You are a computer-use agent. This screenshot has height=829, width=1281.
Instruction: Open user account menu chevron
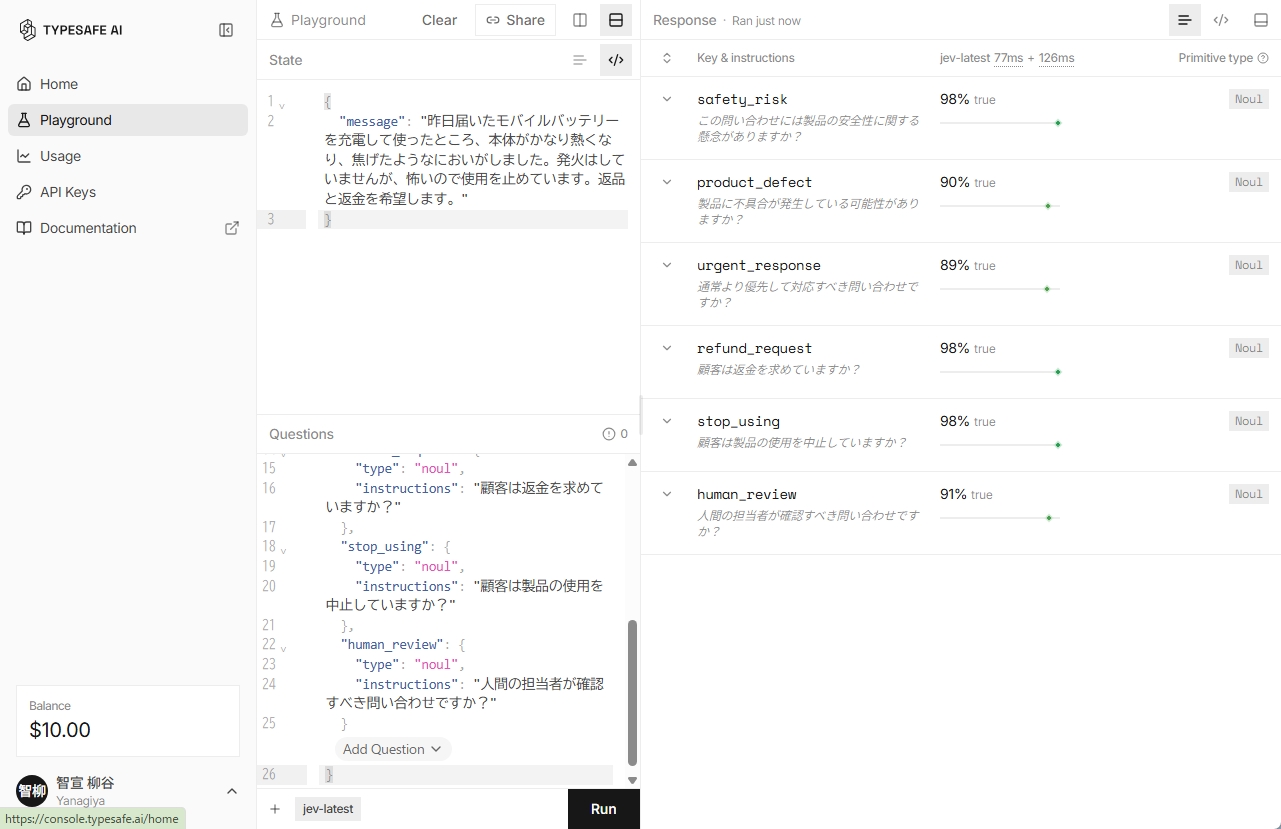tap(232, 791)
